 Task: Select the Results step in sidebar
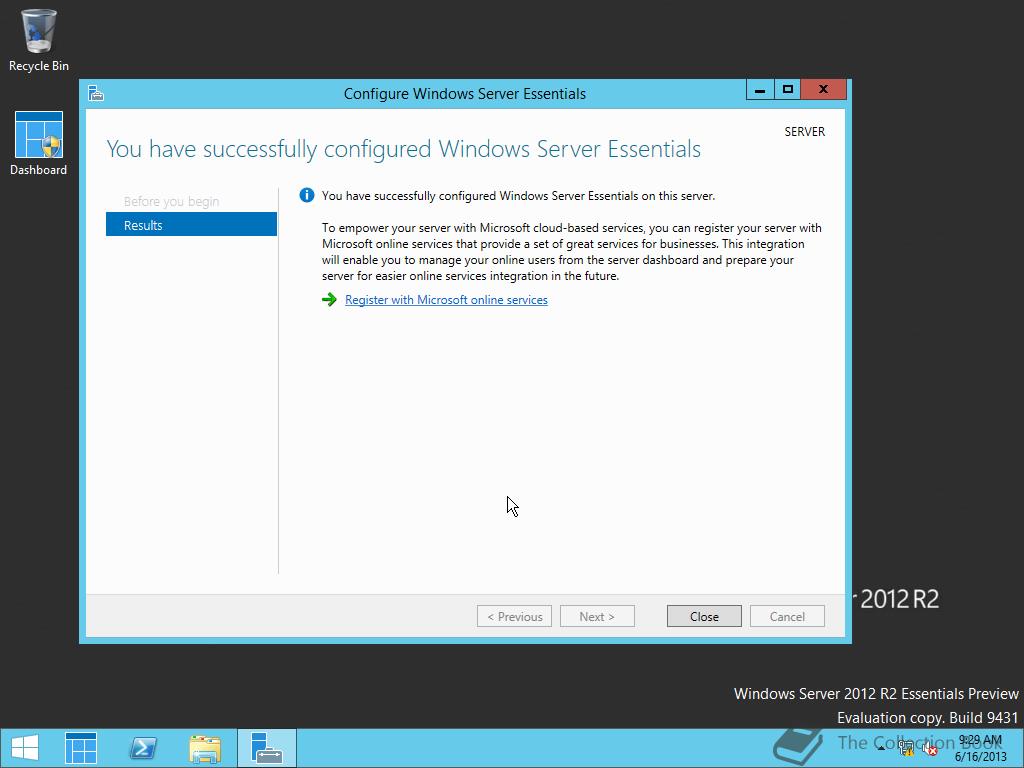(191, 225)
